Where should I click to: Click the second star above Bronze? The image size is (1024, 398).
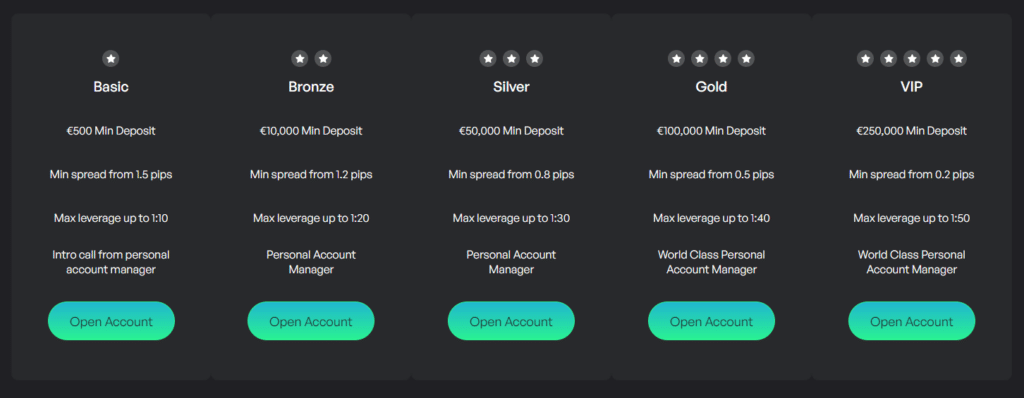click(323, 59)
